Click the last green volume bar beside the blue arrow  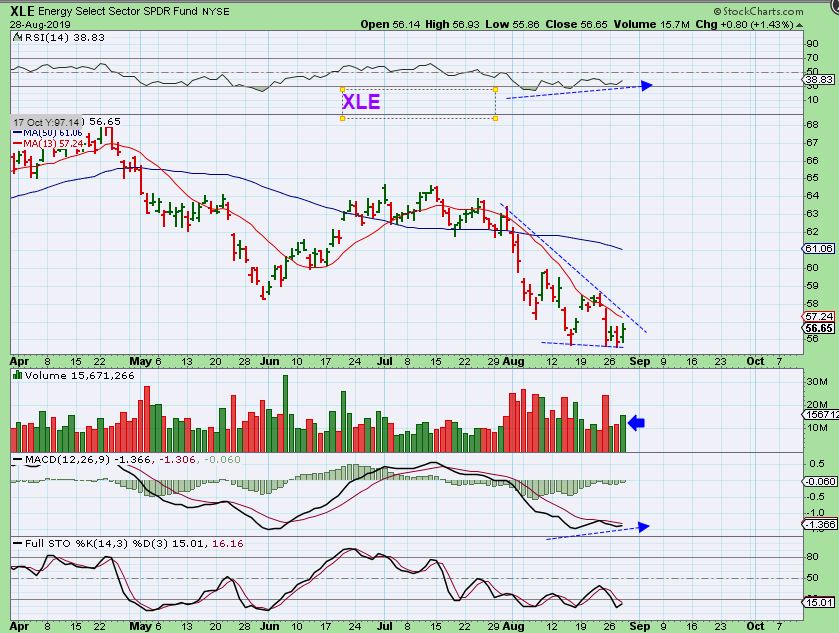point(623,434)
